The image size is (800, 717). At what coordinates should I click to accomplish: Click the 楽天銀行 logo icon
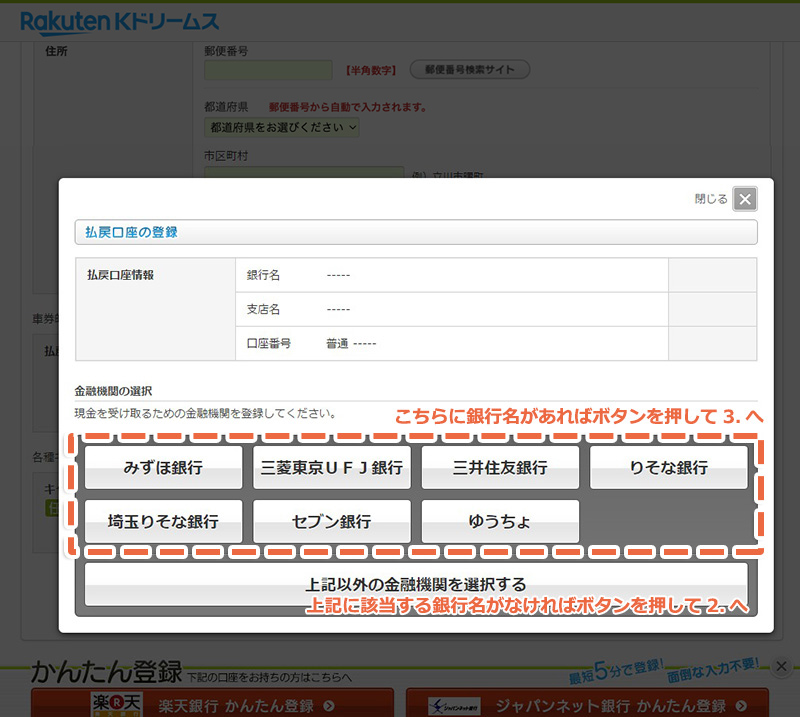[116, 704]
